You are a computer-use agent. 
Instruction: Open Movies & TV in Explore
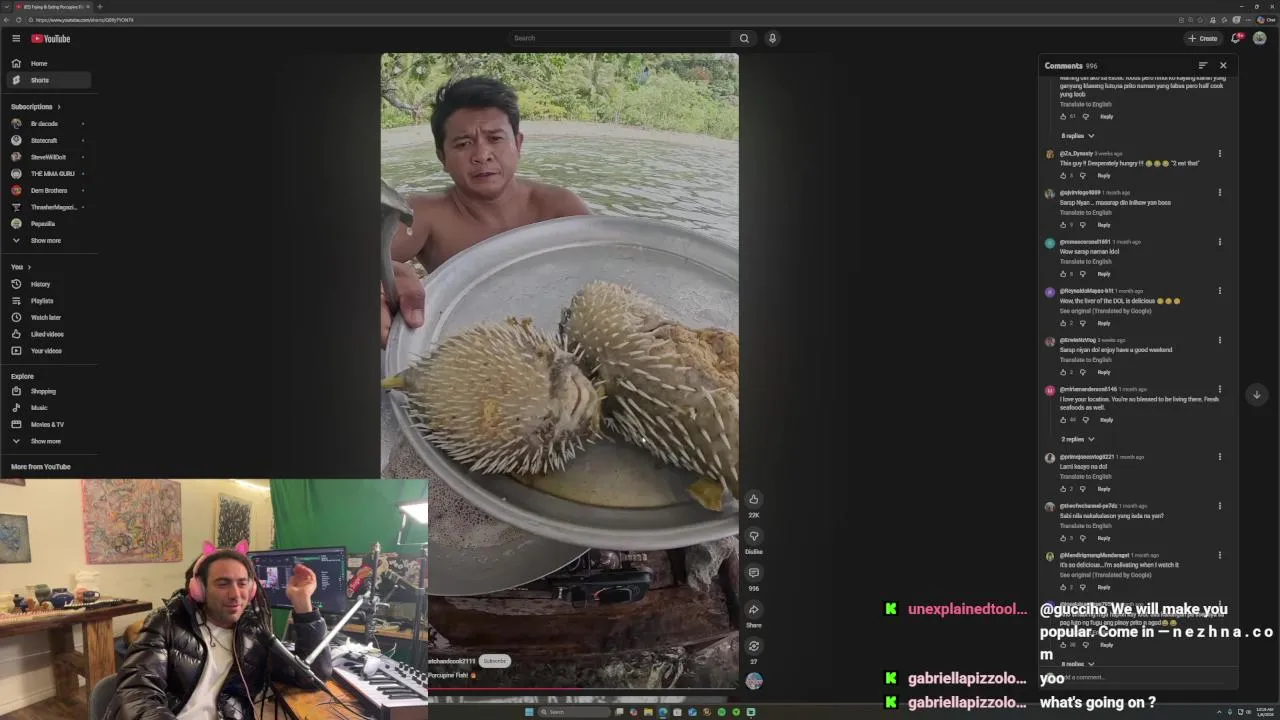pos(46,424)
